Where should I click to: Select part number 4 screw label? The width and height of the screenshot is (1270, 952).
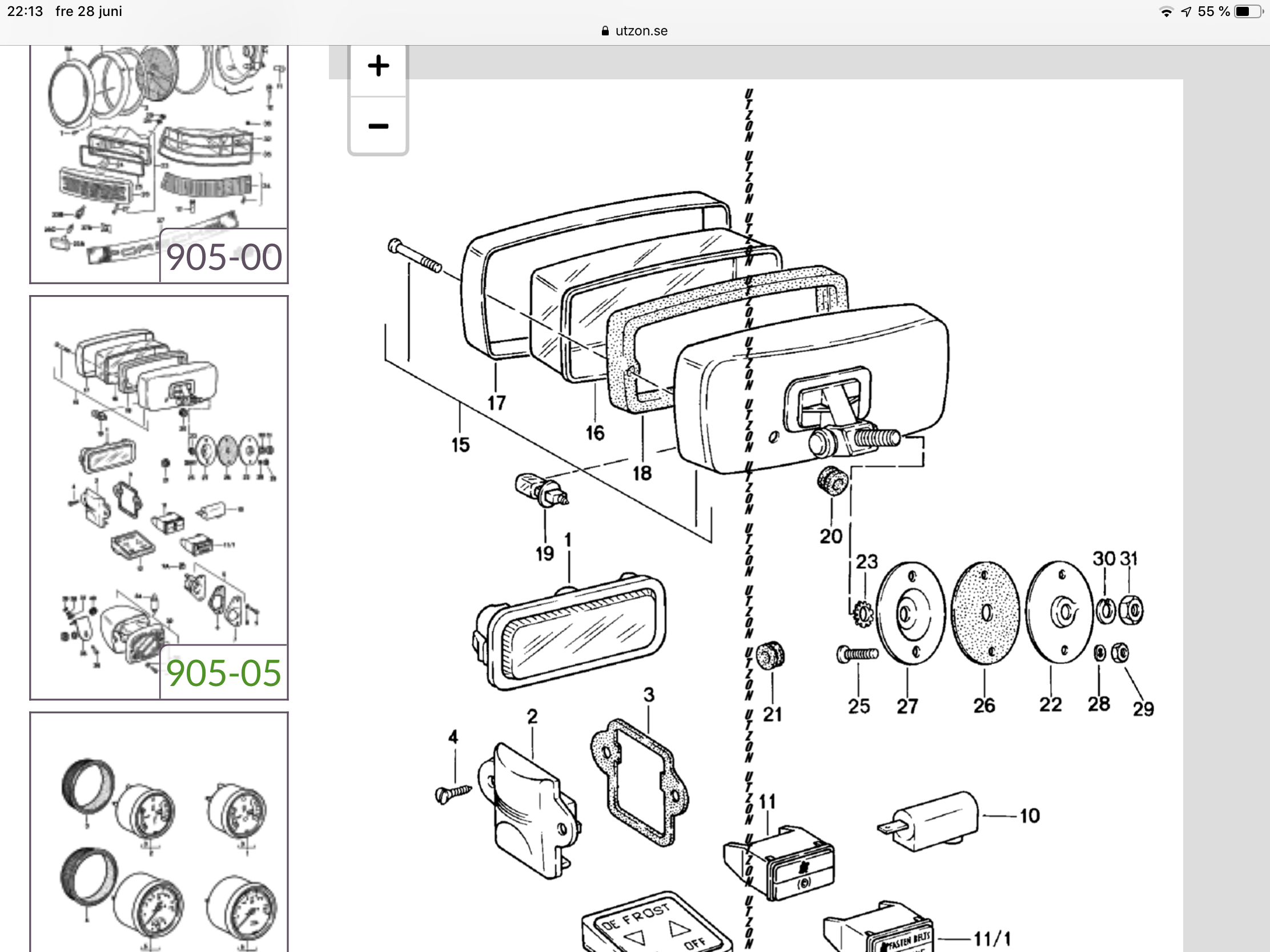coord(453,737)
